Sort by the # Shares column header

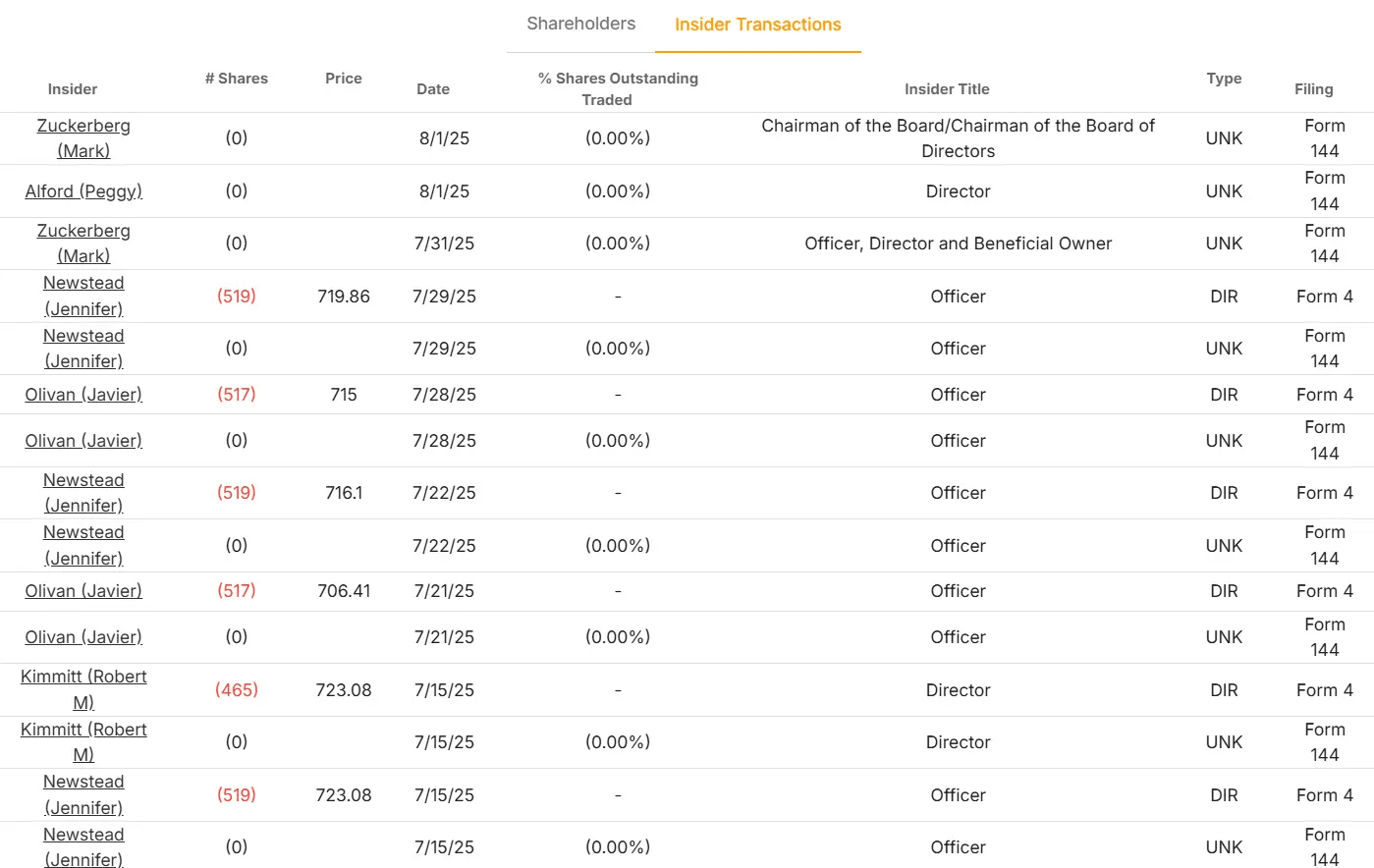[236, 79]
